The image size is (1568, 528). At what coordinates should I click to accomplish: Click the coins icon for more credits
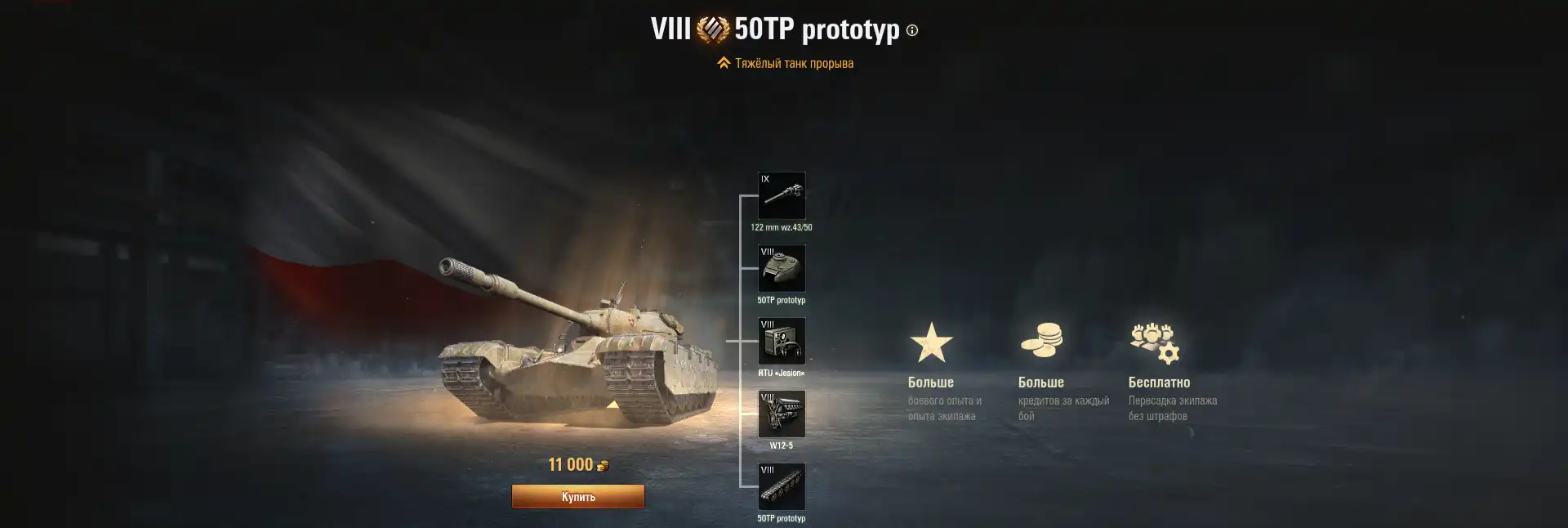(1042, 340)
